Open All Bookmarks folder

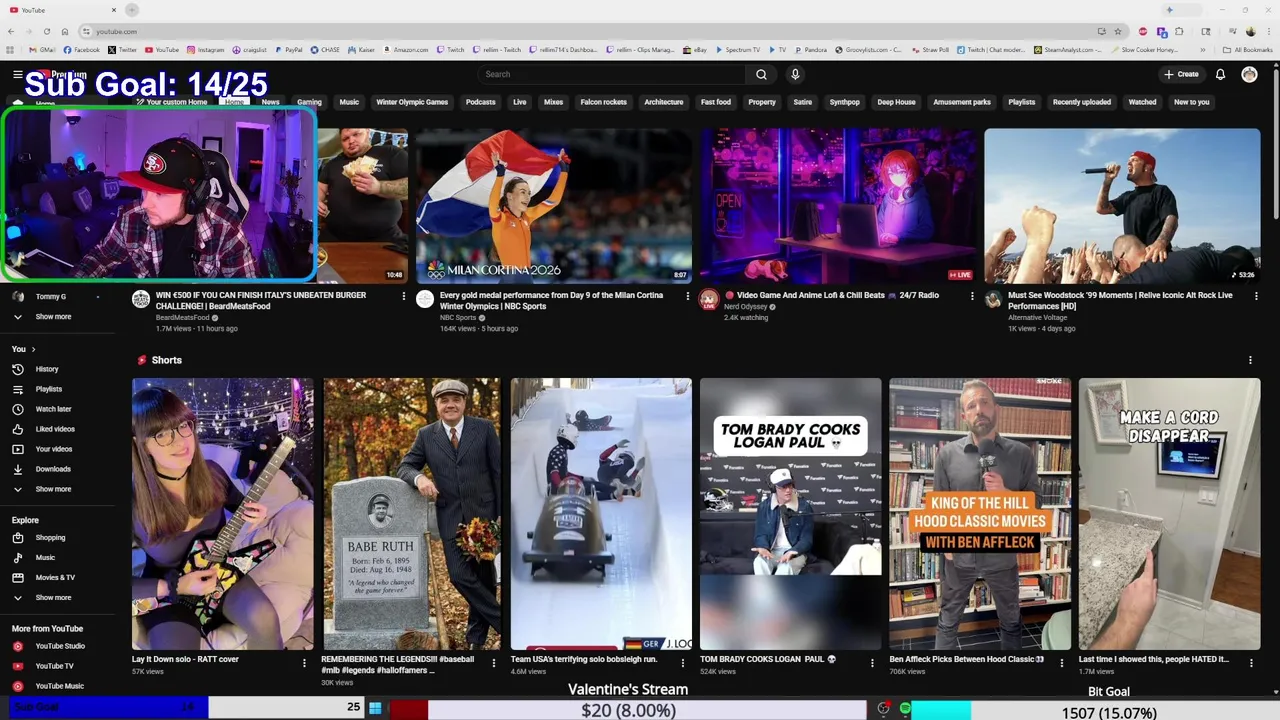pyautogui.click(x=1248, y=49)
